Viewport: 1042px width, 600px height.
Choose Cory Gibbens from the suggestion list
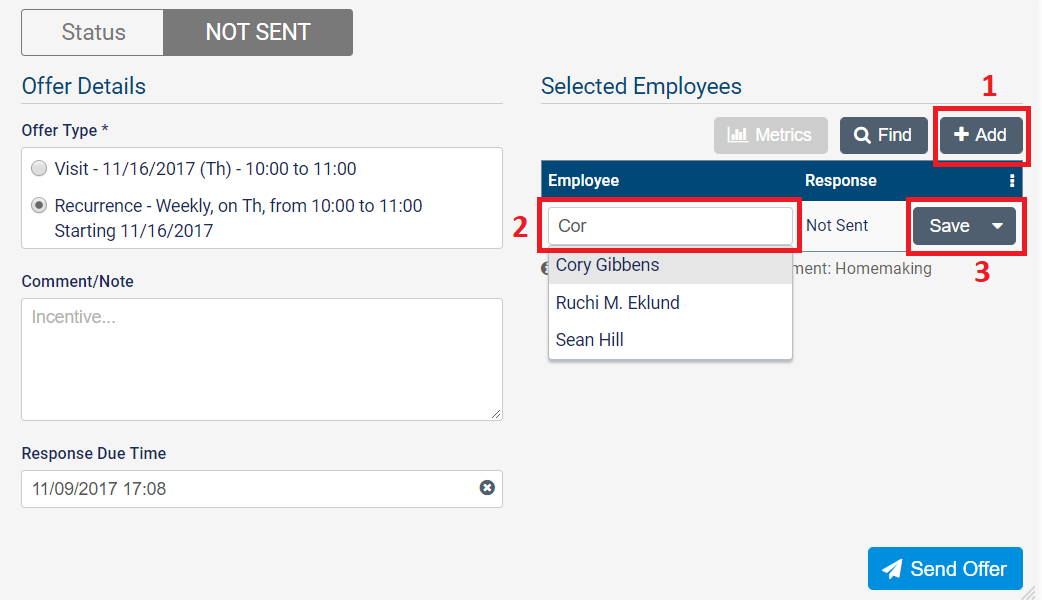pyautogui.click(x=607, y=265)
